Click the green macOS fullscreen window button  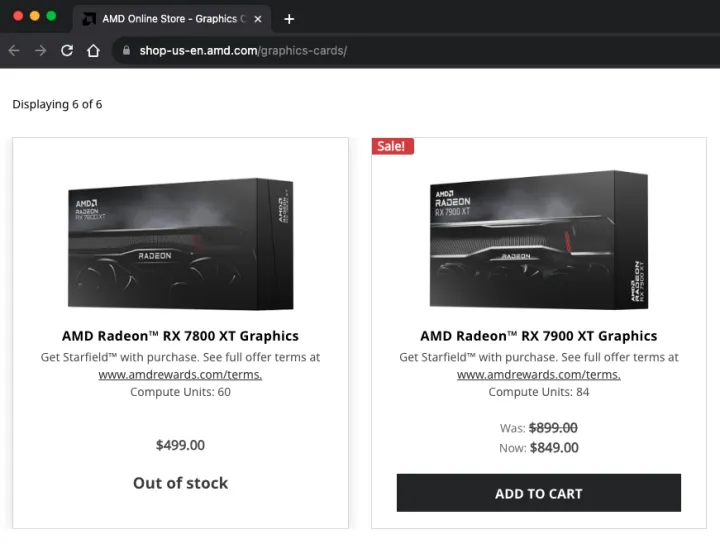coord(51,17)
